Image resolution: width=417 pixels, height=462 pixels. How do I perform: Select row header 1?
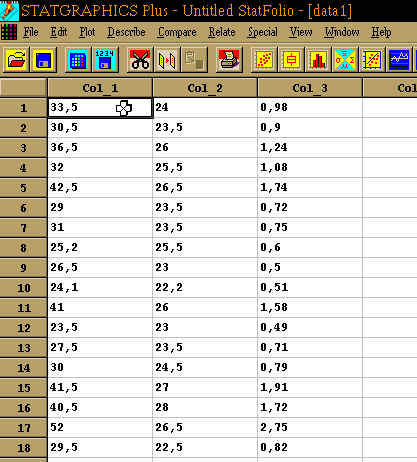pos(23,108)
